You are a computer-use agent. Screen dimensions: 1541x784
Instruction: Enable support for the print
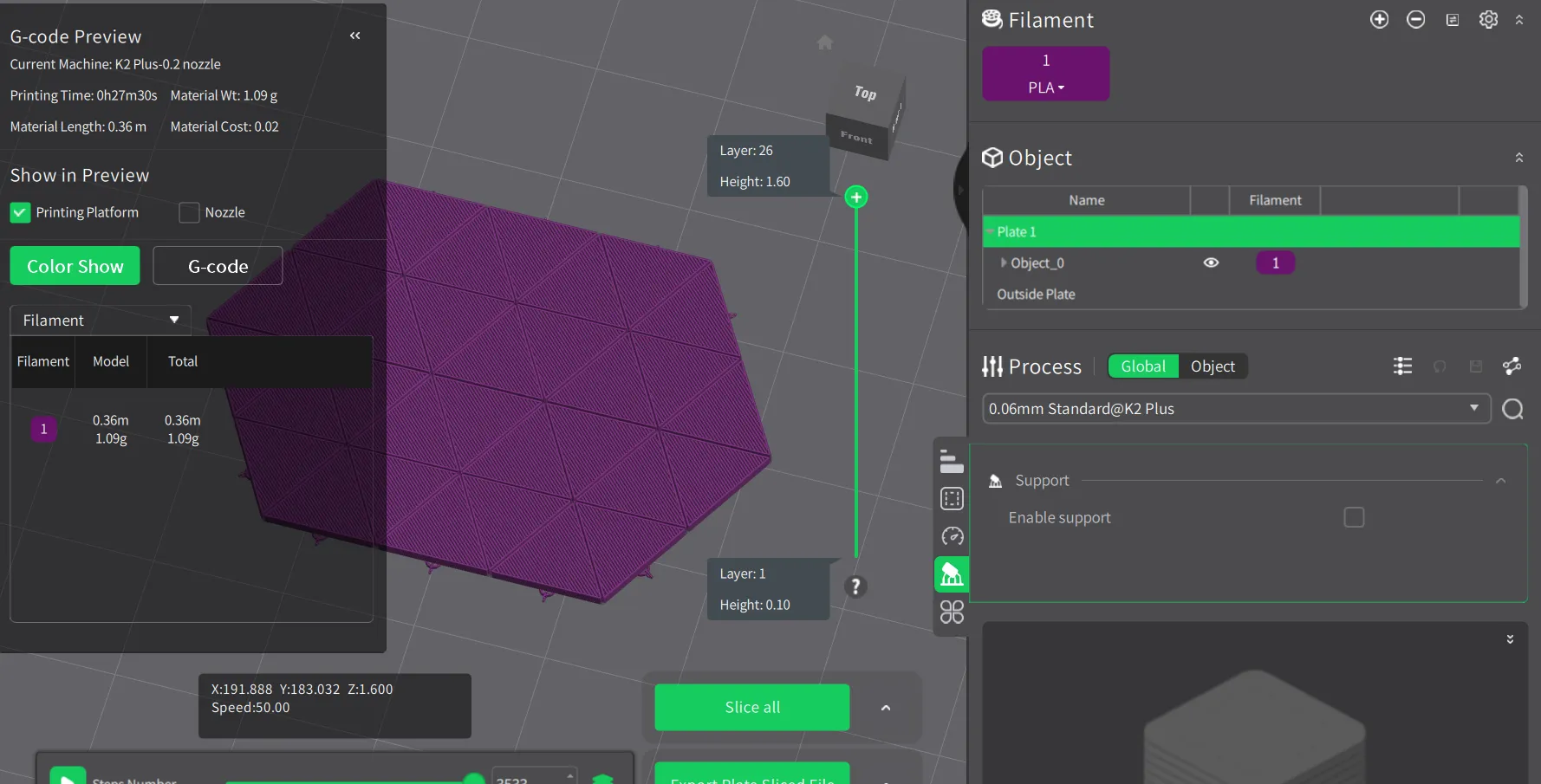click(x=1354, y=517)
